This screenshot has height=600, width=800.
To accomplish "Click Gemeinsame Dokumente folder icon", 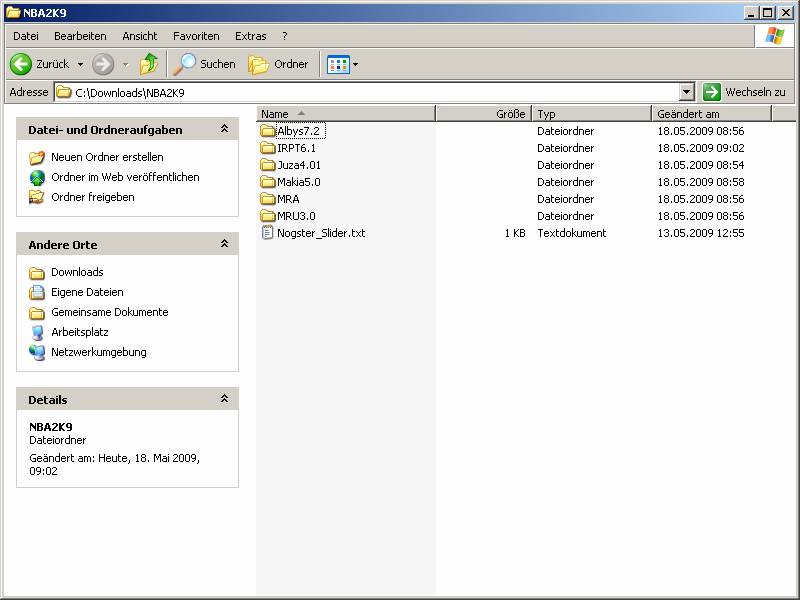I will coord(37,313).
